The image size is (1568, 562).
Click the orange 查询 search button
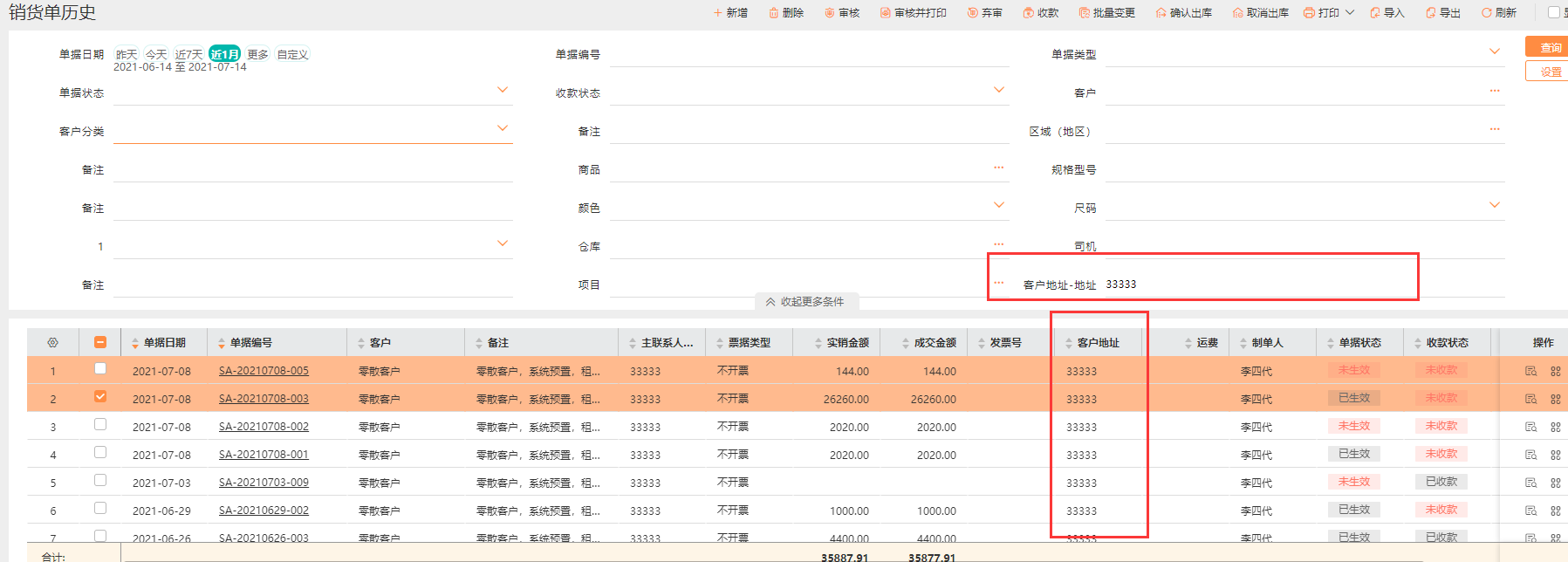1550,47
